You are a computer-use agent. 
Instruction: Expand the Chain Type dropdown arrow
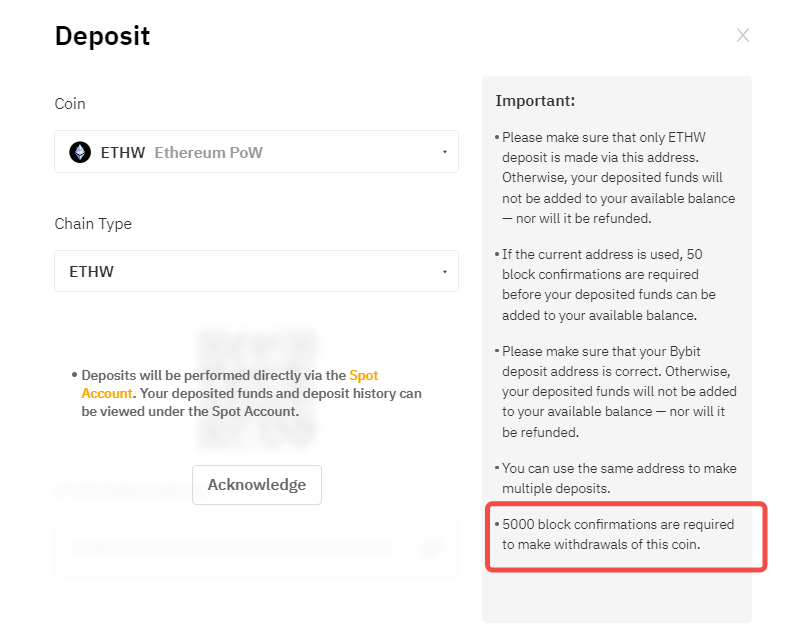[x=444, y=272]
